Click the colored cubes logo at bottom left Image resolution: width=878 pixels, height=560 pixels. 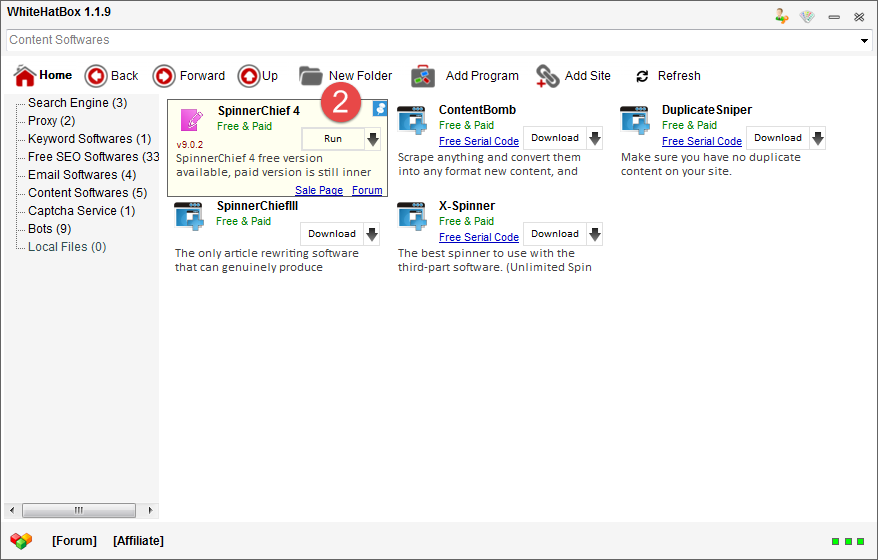[21, 540]
